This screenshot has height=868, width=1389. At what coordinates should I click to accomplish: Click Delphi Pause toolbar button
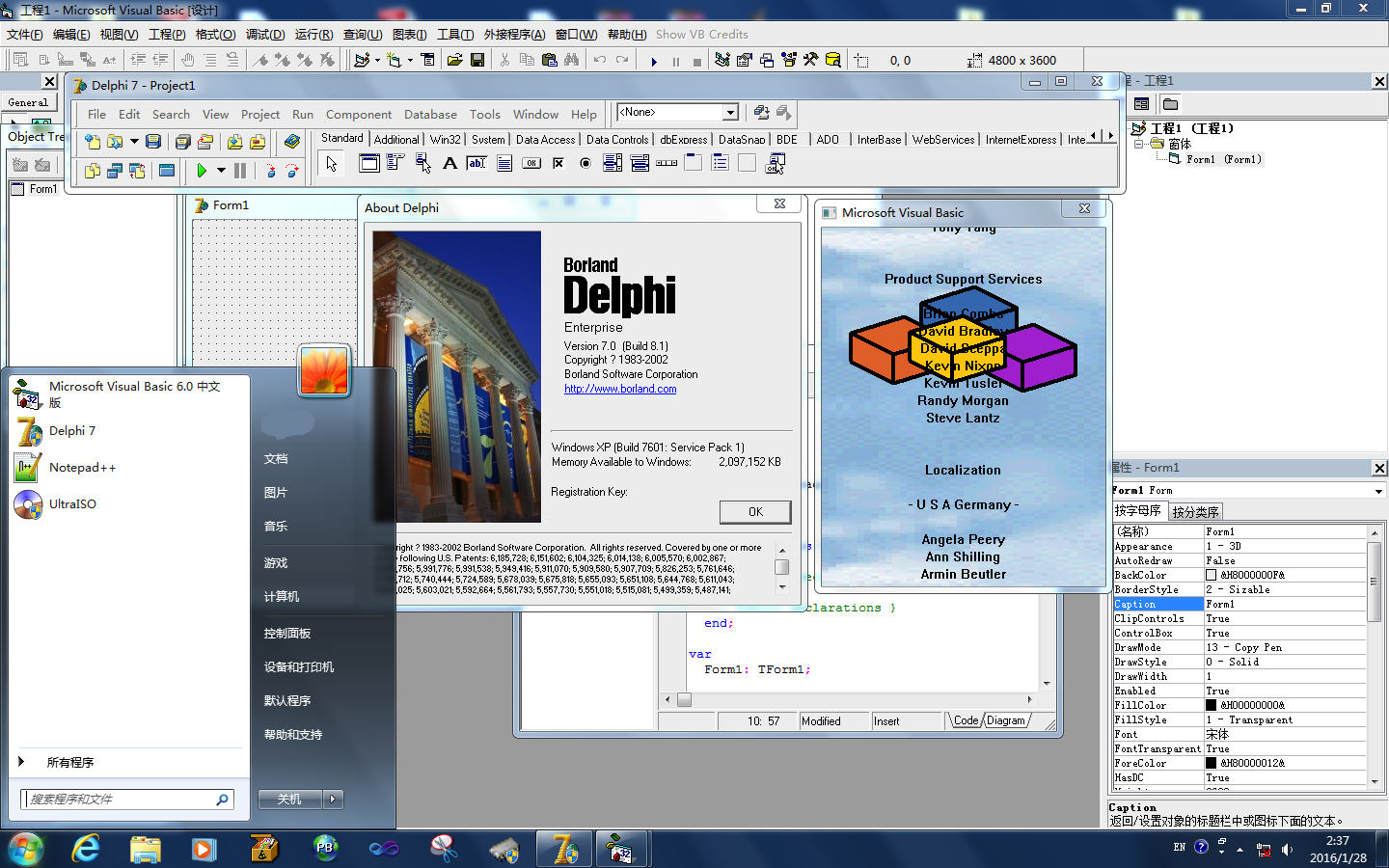coord(240,171)
